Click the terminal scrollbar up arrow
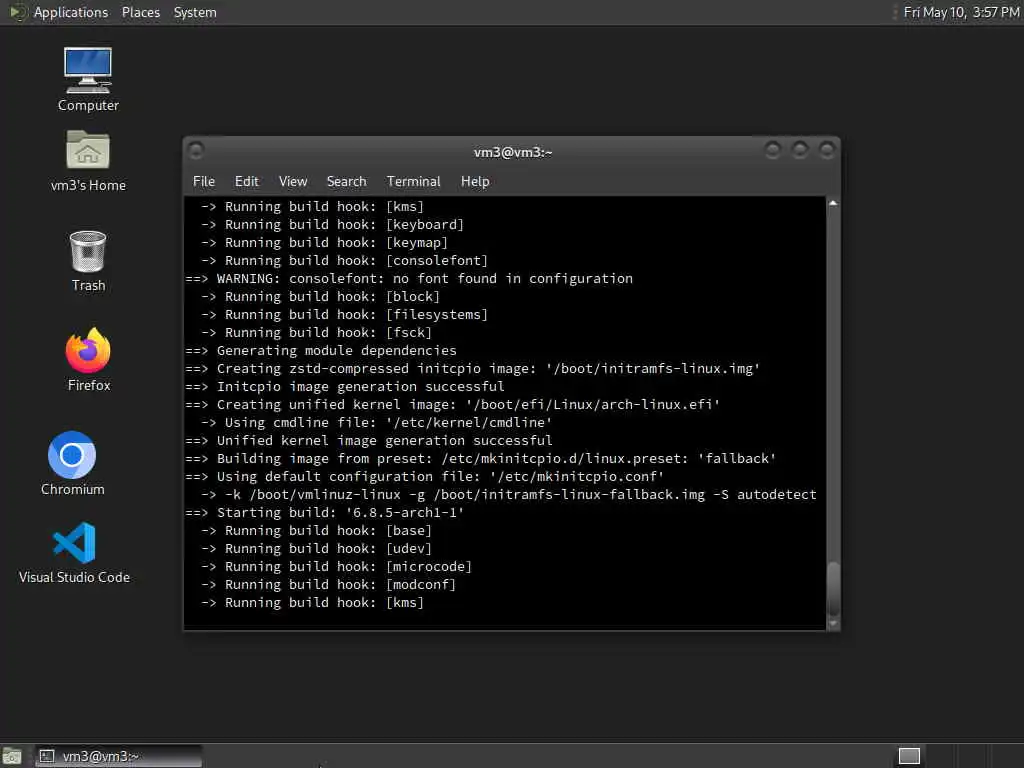 pos(833,203)
